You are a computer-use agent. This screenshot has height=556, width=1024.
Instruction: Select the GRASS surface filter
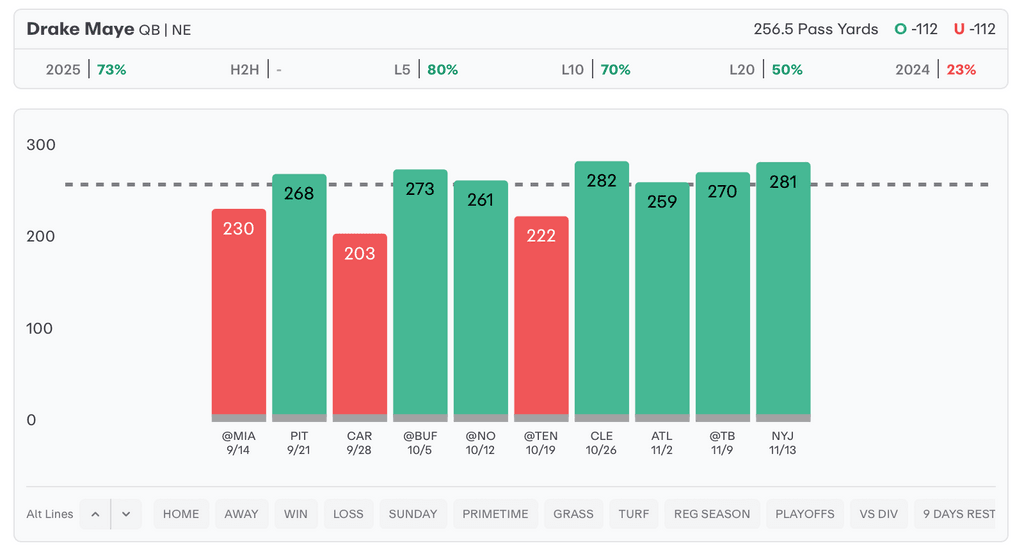pos(574,514)
